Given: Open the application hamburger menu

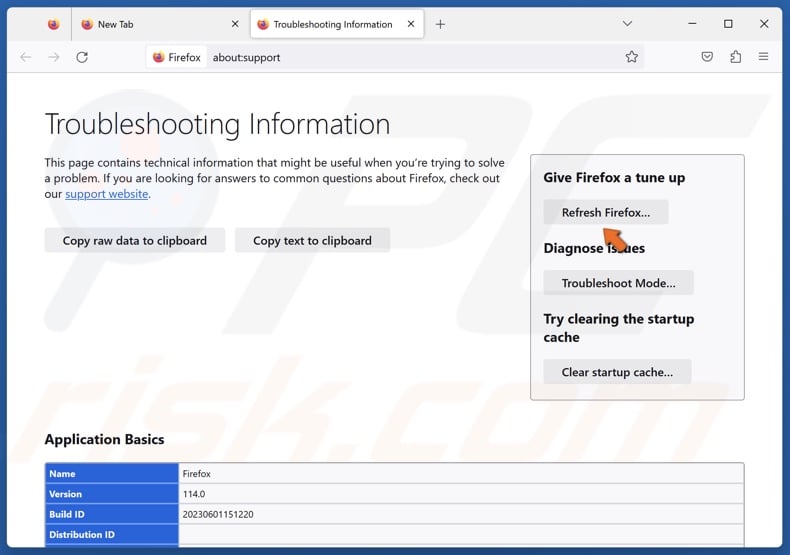Looking at the screenshot, I should pyautogui.click(x=763, y=57).
